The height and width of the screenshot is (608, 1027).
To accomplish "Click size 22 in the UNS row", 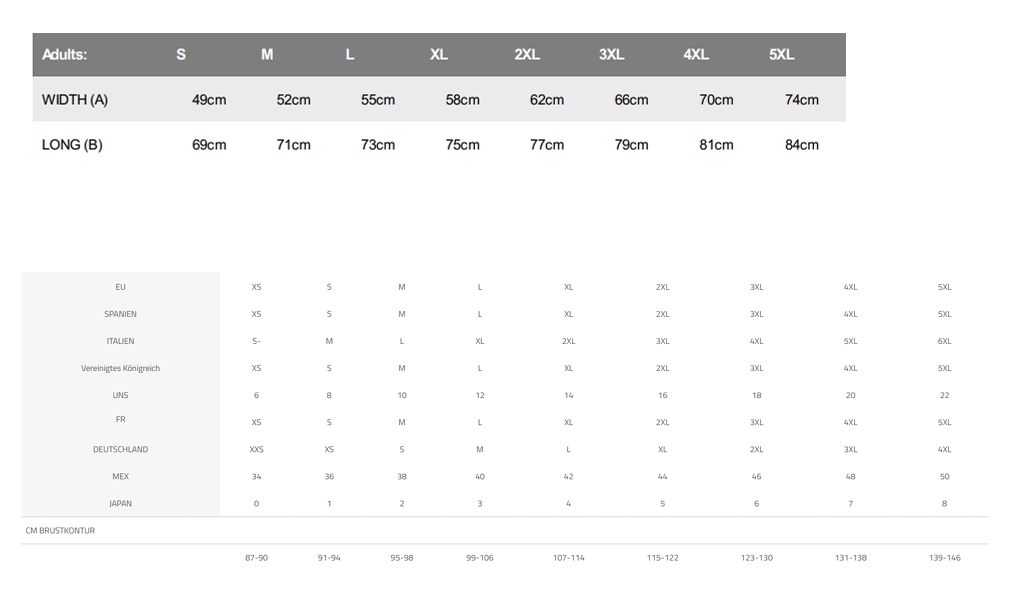I will click(944, 395).
